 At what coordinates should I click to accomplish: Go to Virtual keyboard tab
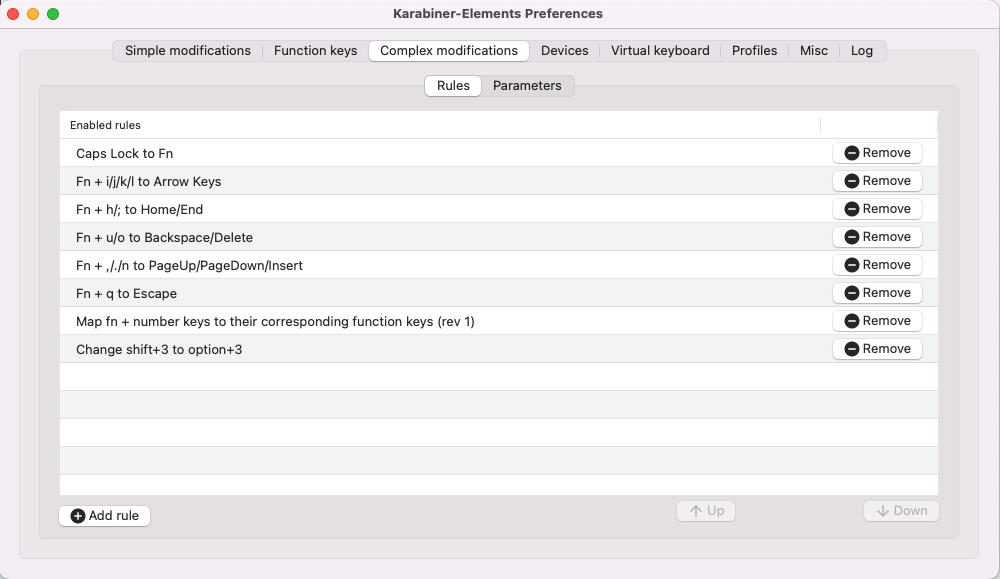(x=659, y=50)
